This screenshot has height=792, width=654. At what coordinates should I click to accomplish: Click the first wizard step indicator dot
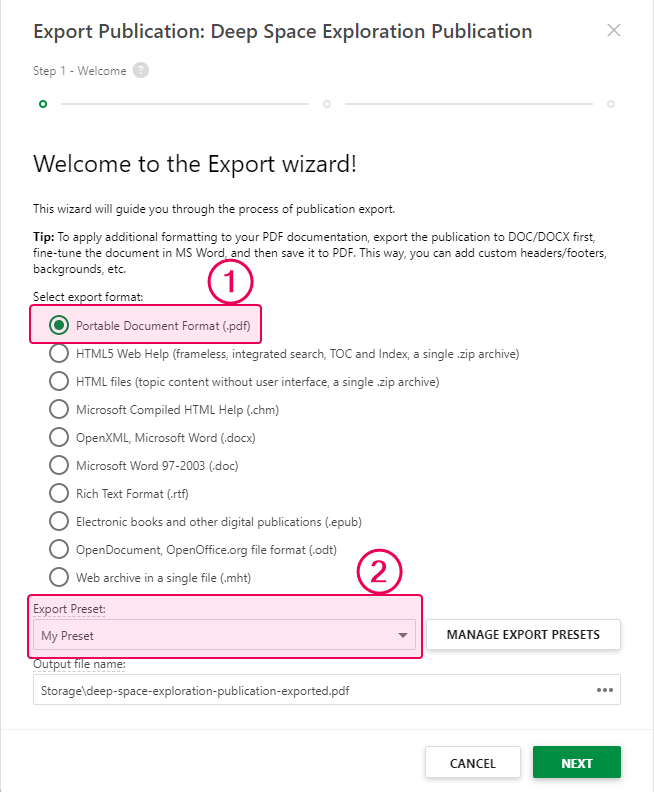point(42,103)
